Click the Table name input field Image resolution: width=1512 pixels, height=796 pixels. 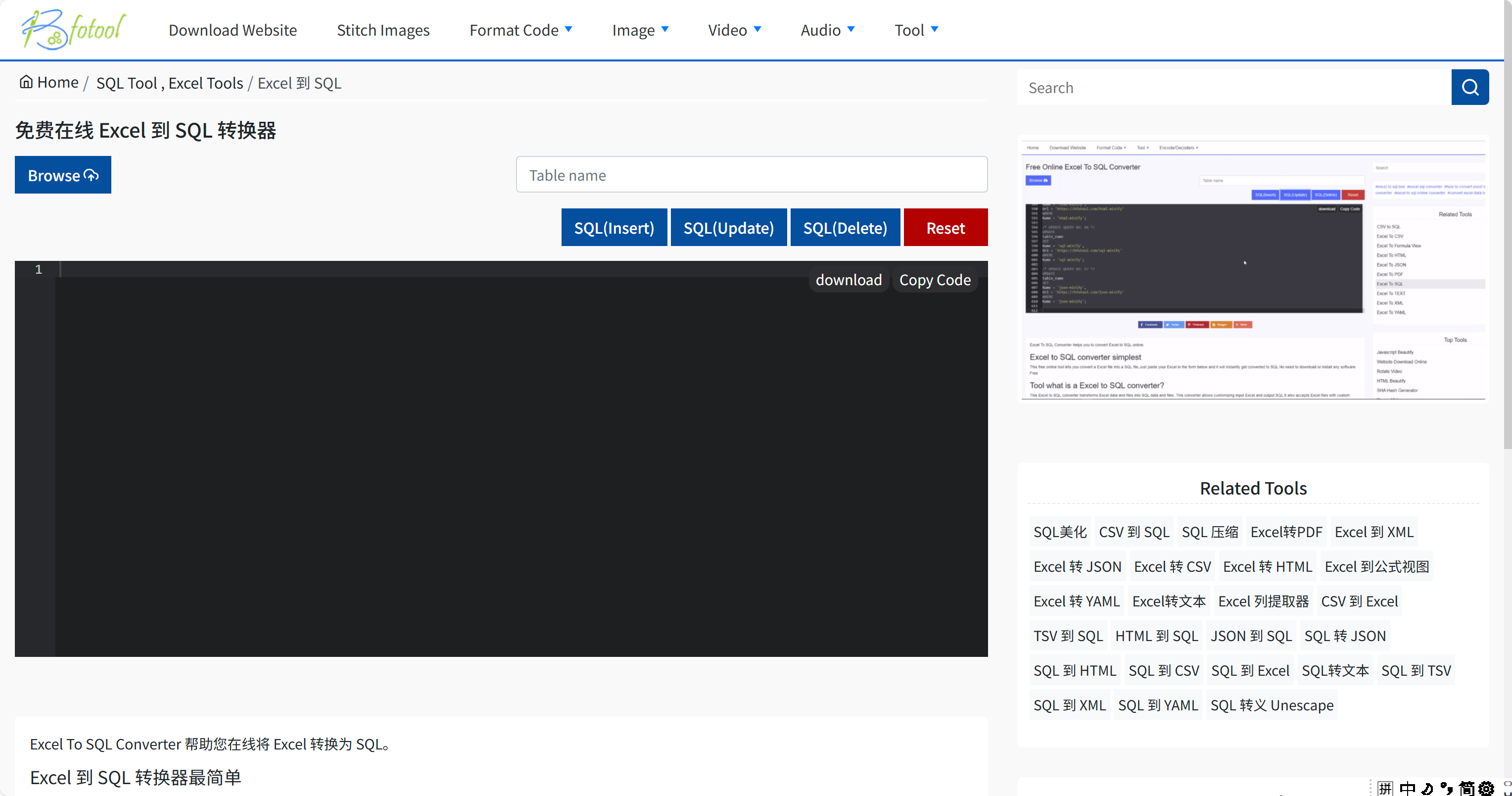click(752, 174)
